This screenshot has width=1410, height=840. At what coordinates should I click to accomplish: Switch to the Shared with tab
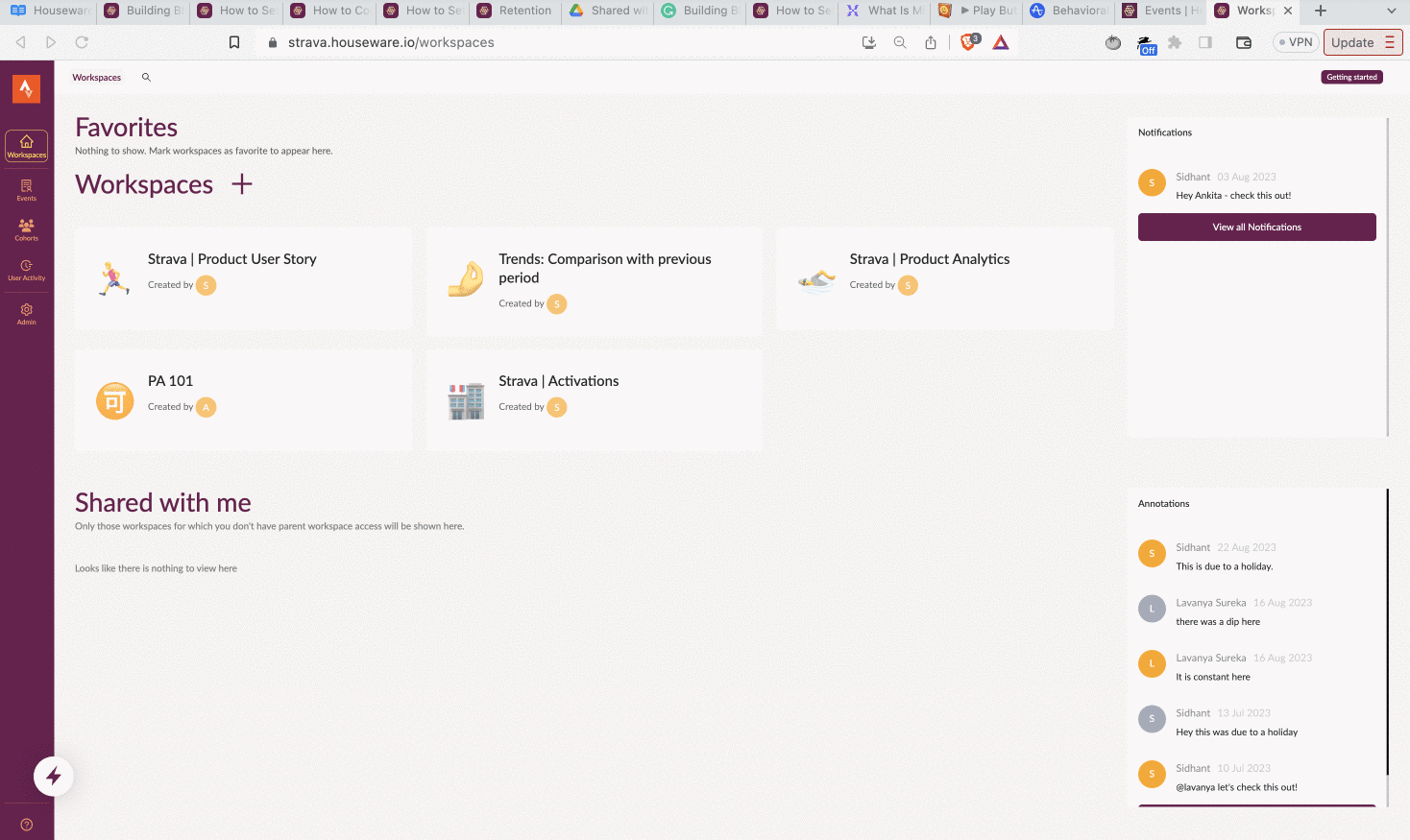(x=608, y=11)
